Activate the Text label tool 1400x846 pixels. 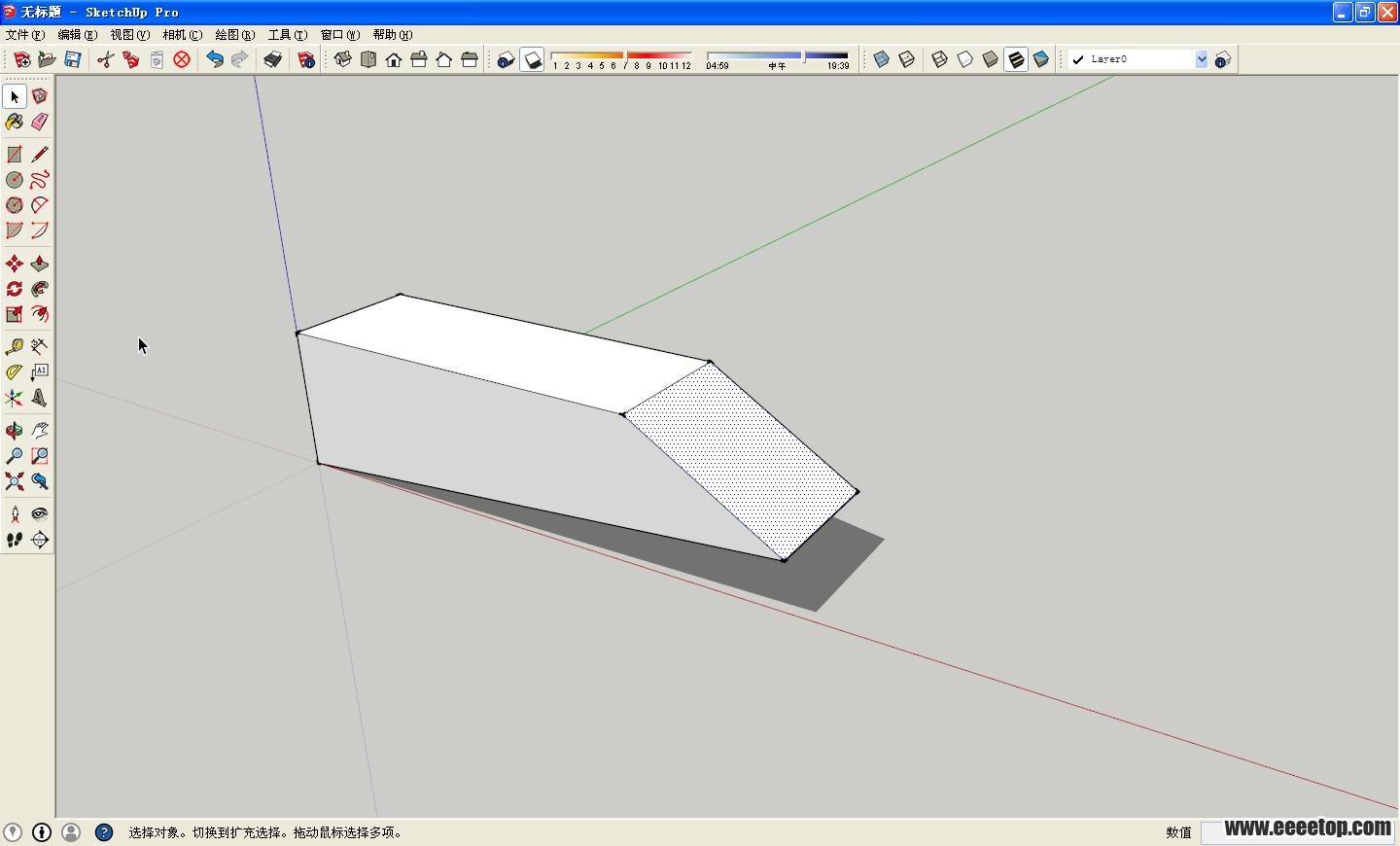pos(40,372)
